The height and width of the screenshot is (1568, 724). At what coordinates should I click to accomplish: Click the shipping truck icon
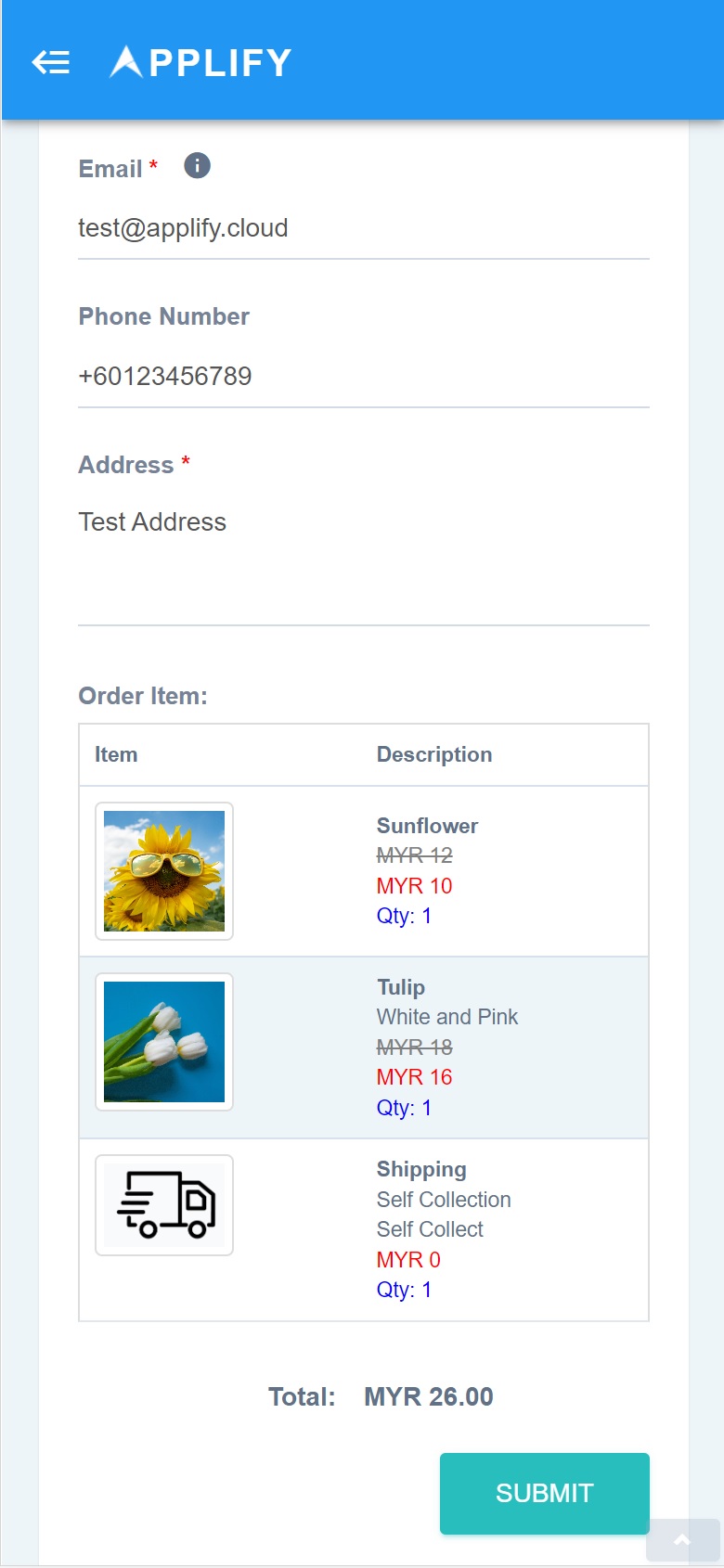164,1204
